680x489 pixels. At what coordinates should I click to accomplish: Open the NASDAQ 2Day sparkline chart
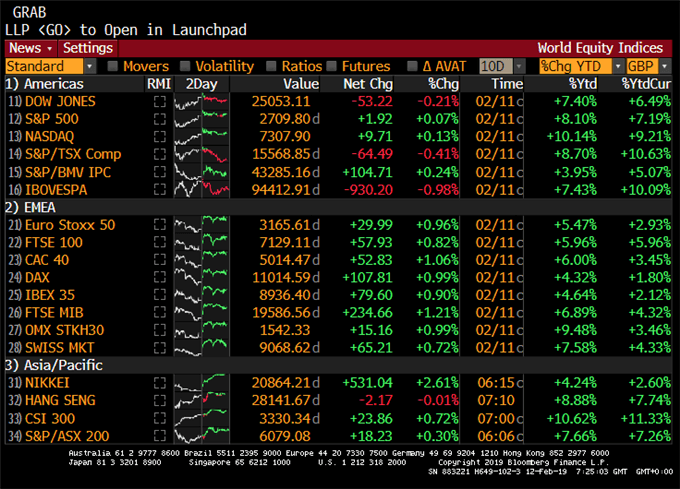[x=201, y=137]
